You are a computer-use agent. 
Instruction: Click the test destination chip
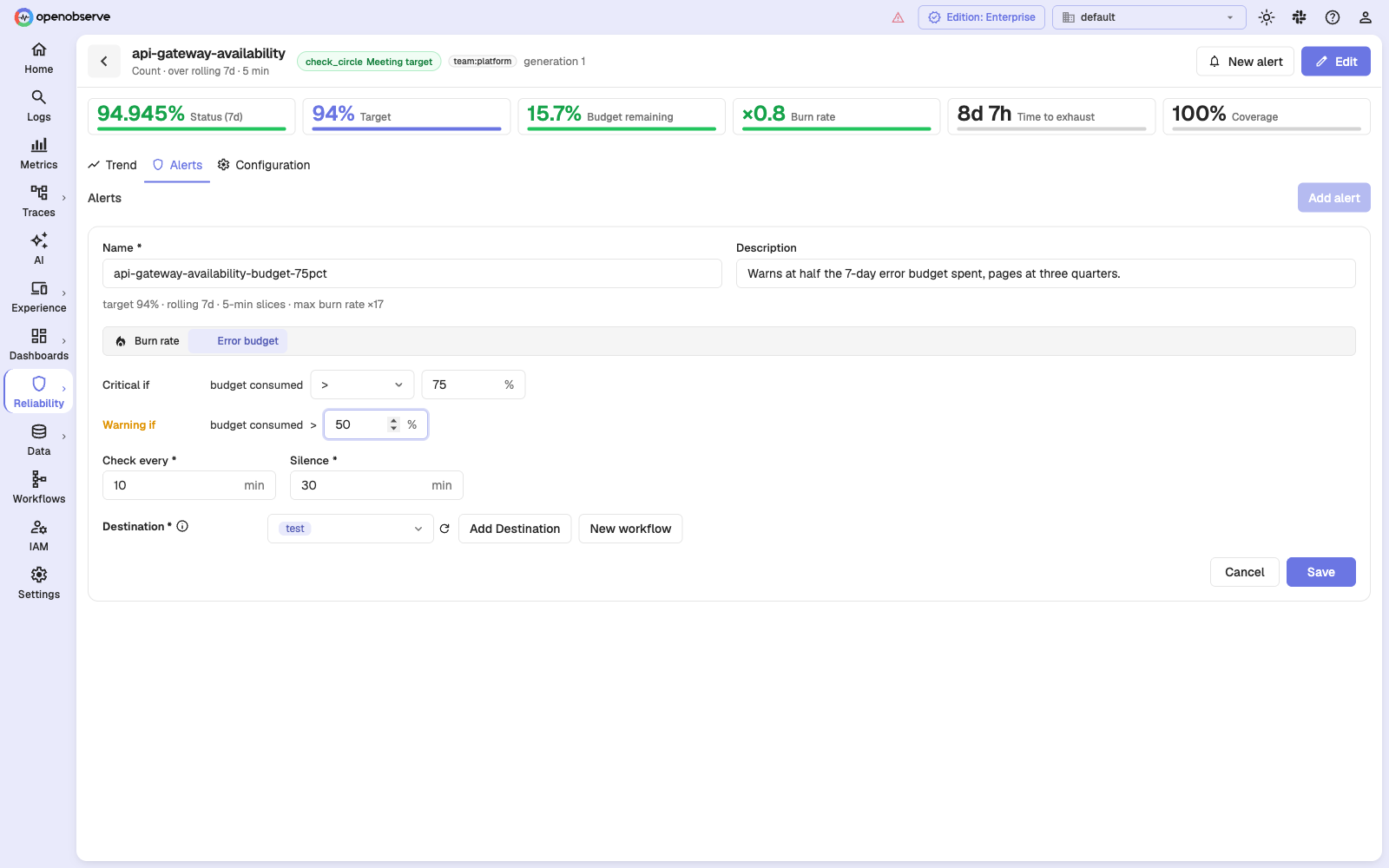coord(295,529)
